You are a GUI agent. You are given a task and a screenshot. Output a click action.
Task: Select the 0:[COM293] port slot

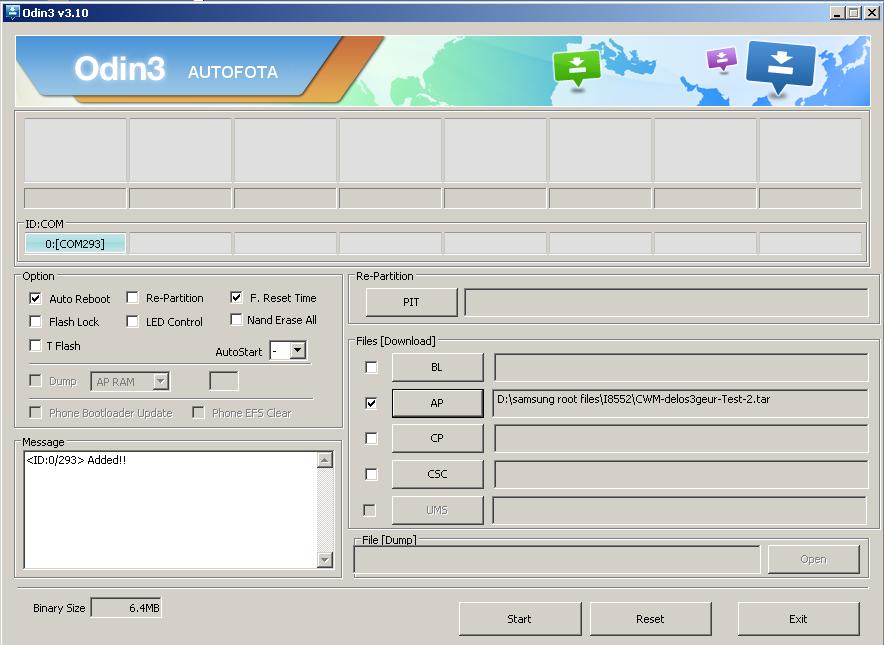tap(75, 244)
